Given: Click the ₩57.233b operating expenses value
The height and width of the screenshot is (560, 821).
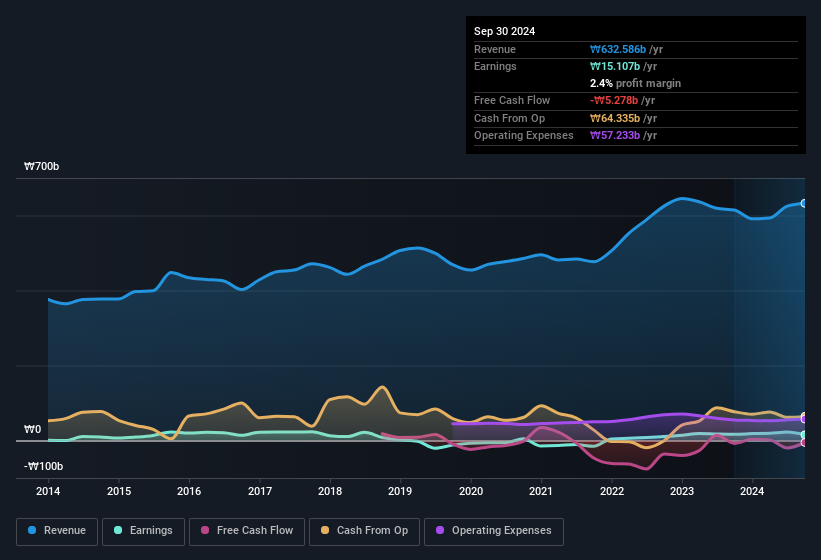Looking at the screenshot, I should point(615,136).
